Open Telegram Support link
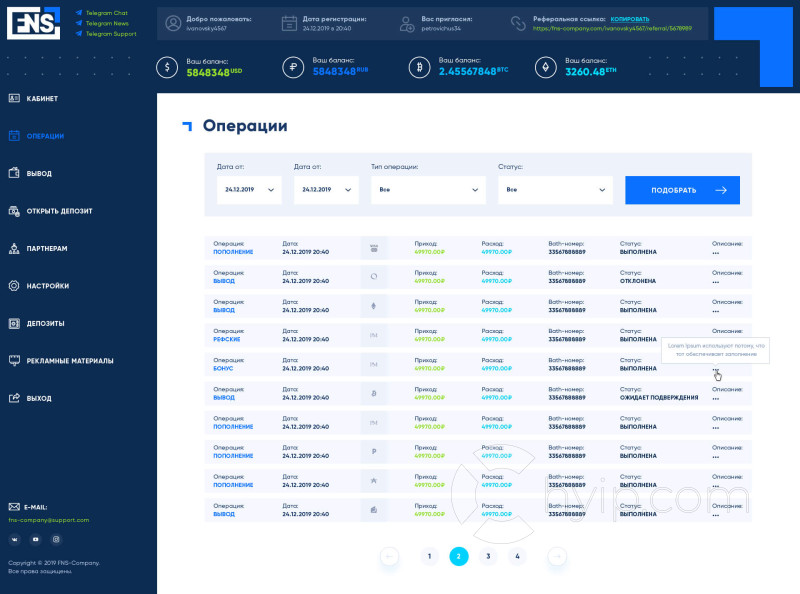The image size is (800, 594). [106, 34]
